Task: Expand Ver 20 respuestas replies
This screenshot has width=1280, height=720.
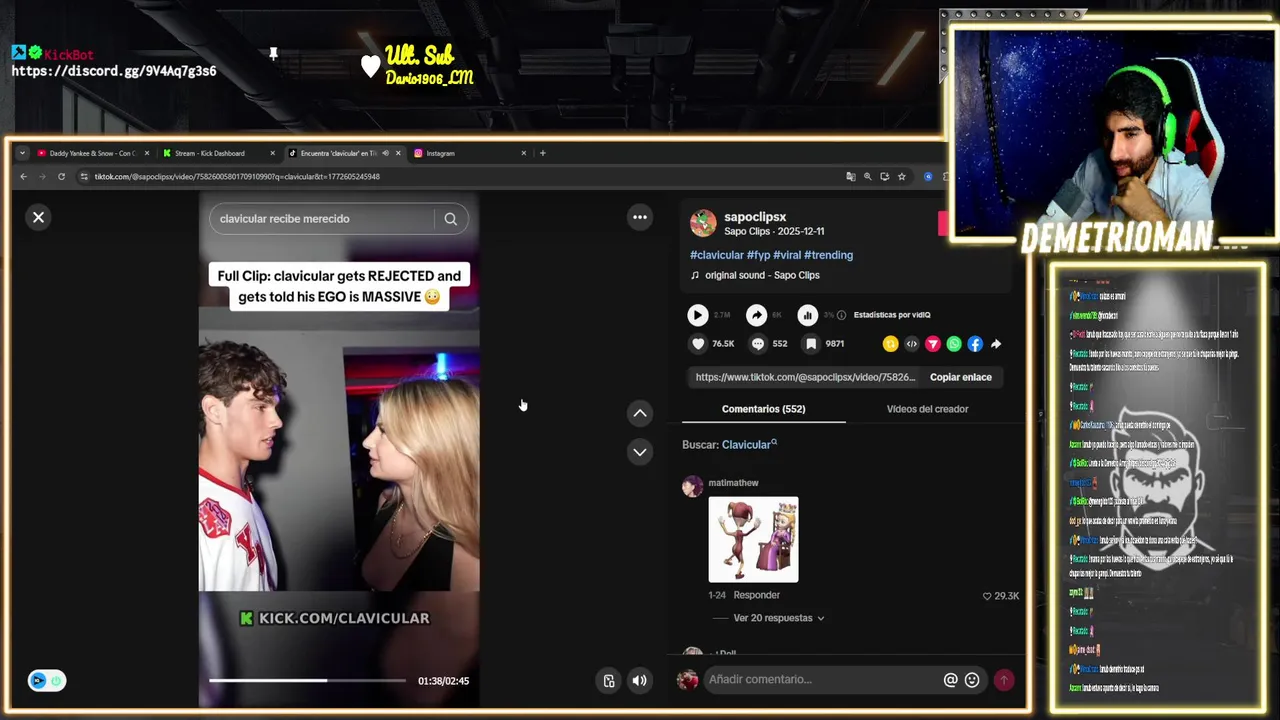Action: (779, 618)
